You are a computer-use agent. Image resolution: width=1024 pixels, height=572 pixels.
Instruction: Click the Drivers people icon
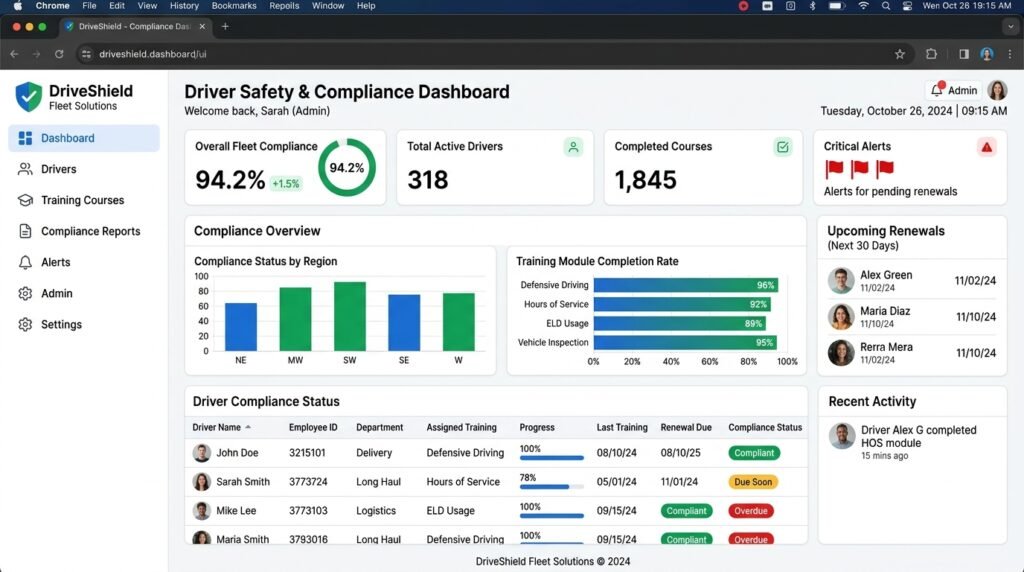[x=25, y=169]
